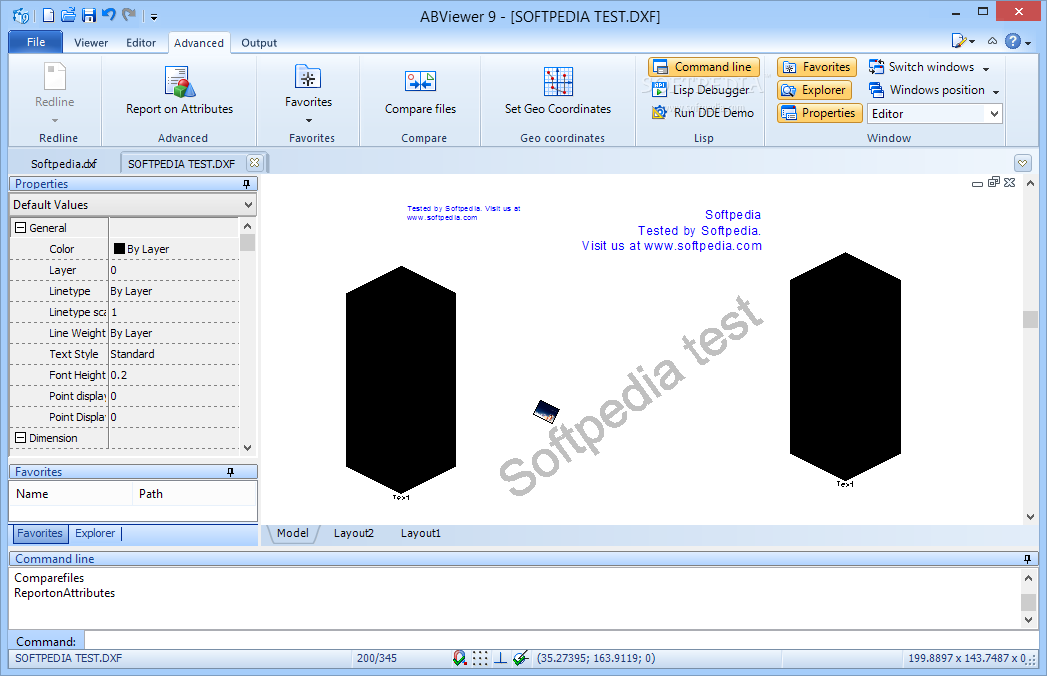The height and width of the screenshot is (676, 1047).
Task: Click the drawing area vertical scrollbar thumb
Action: (x=1030, y=319)
